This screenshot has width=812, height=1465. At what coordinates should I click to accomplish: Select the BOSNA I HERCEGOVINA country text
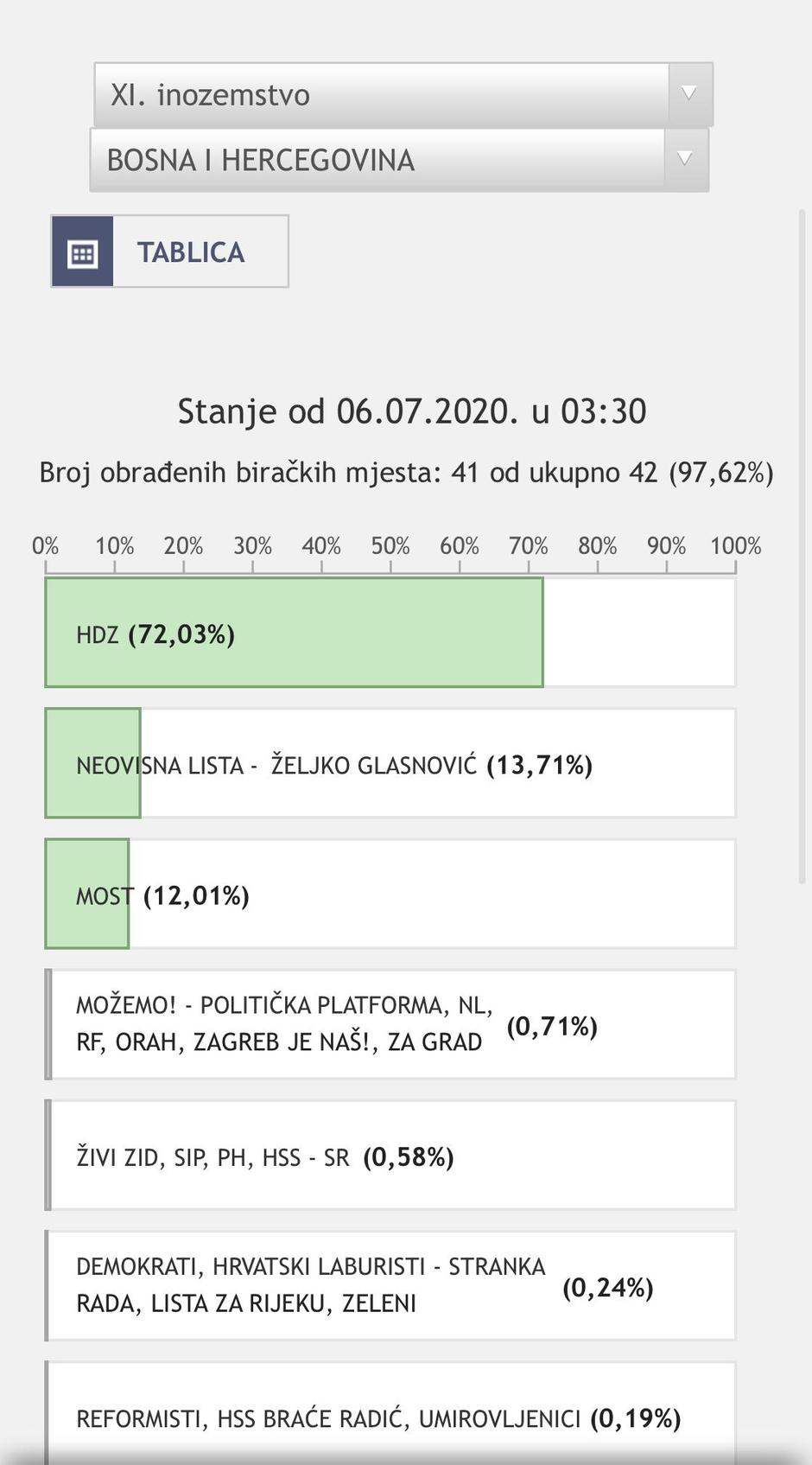[261, 161]
